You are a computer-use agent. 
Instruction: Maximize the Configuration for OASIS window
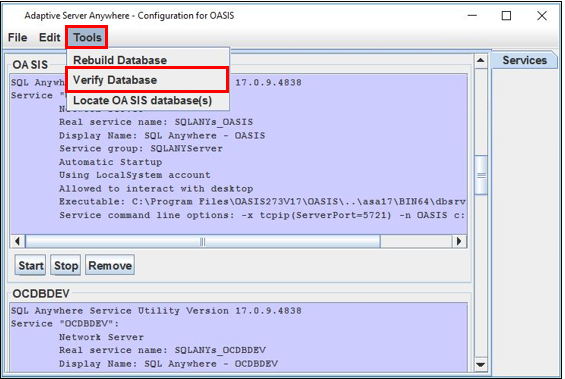pyautogui.click(x=506, y=15)
